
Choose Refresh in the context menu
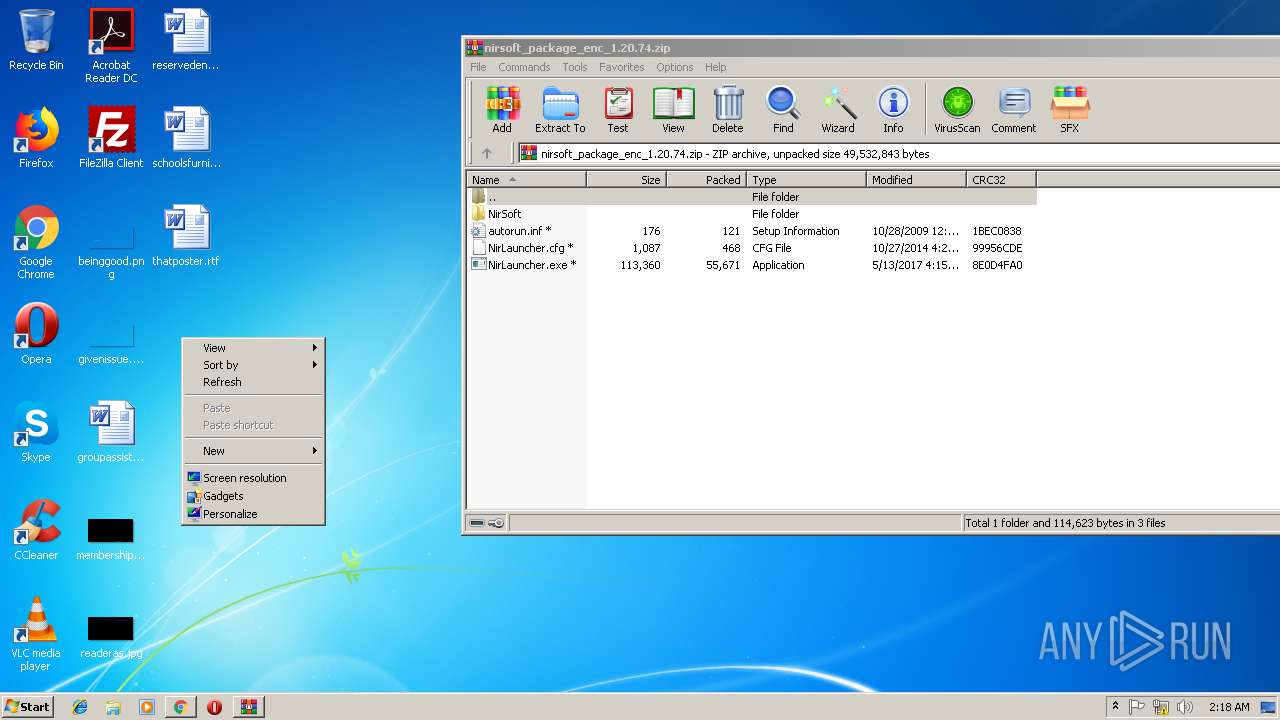click(x=254, y=382)
